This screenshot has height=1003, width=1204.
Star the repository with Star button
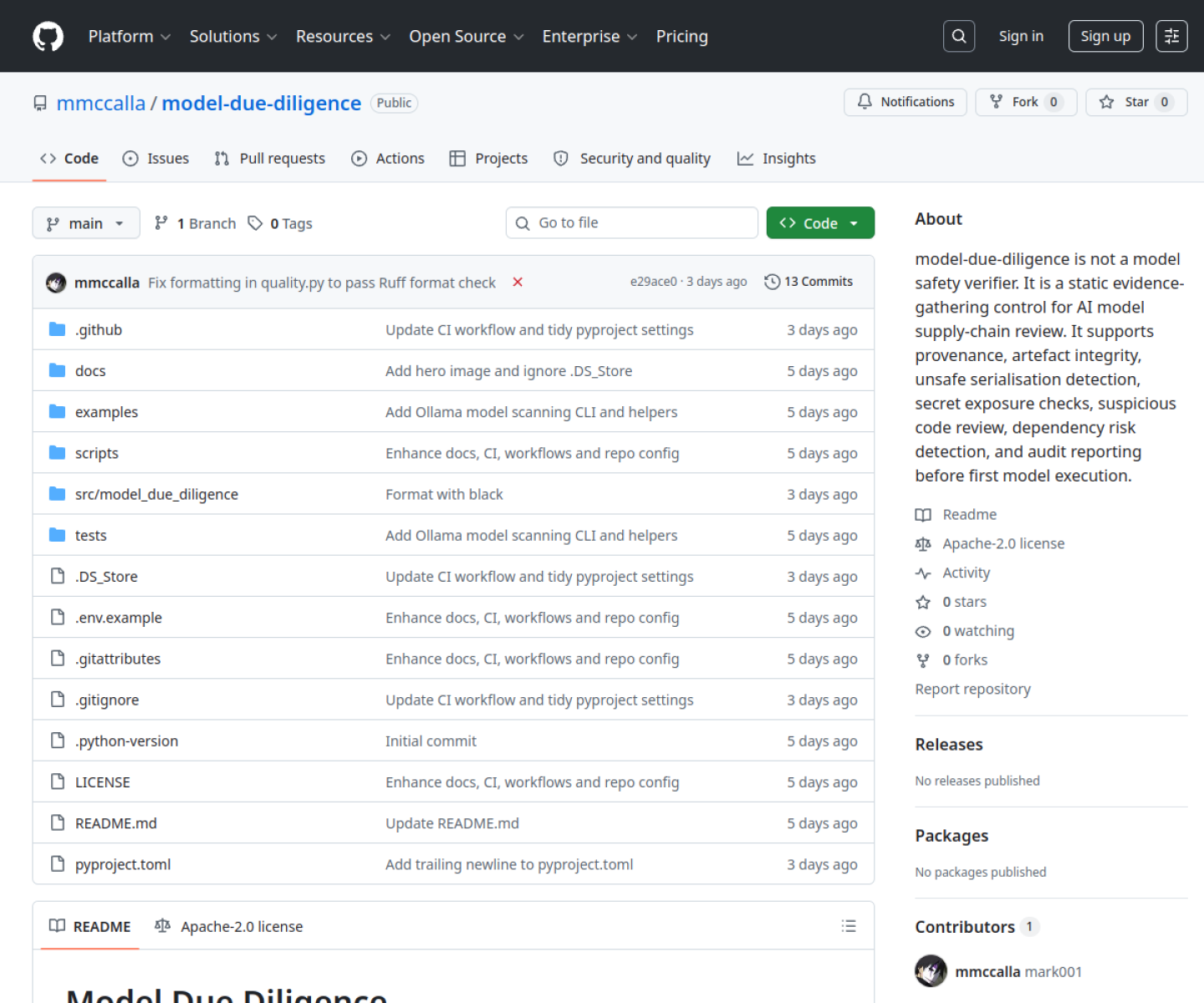(1136, 102)
